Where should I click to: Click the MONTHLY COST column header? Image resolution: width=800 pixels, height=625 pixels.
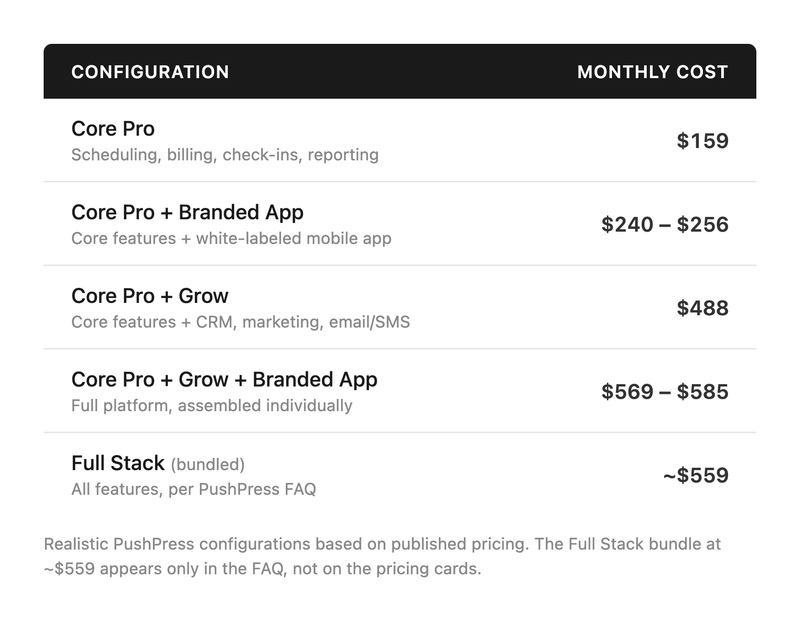(x=652, y=72)
